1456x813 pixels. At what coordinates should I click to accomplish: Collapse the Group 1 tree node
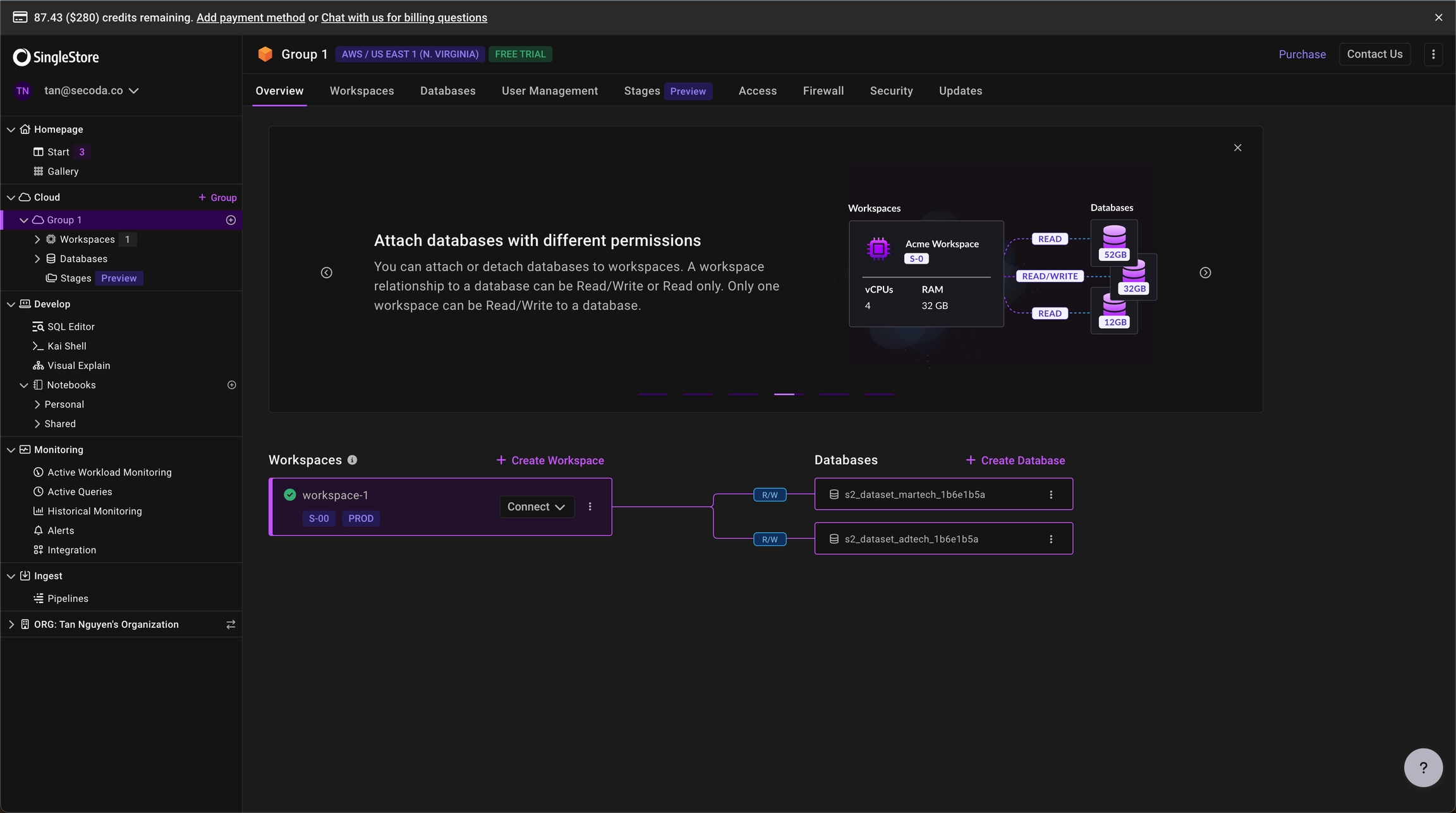point(24,220)
